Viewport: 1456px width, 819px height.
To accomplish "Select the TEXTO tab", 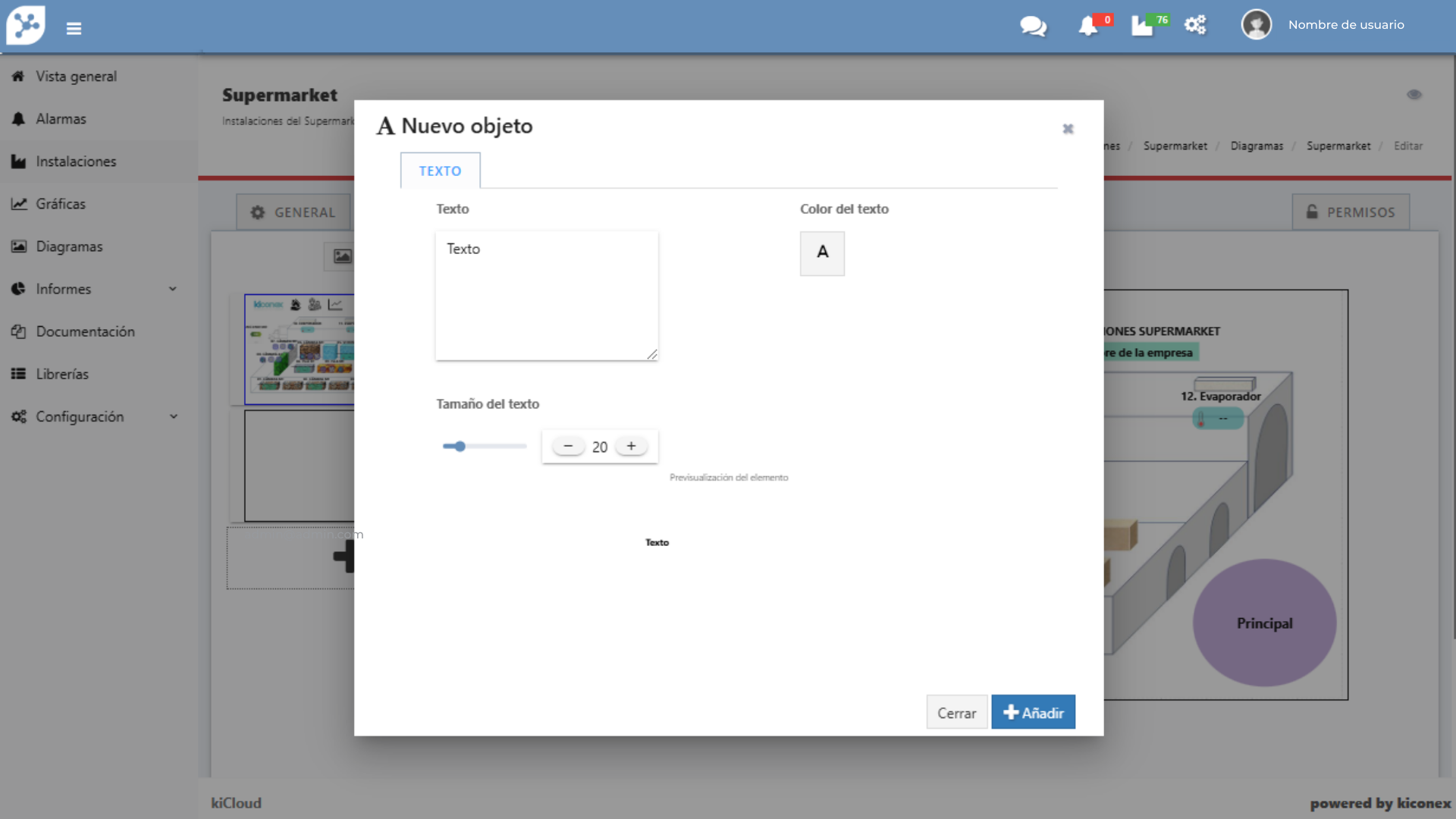I will [x=440, y=171].
